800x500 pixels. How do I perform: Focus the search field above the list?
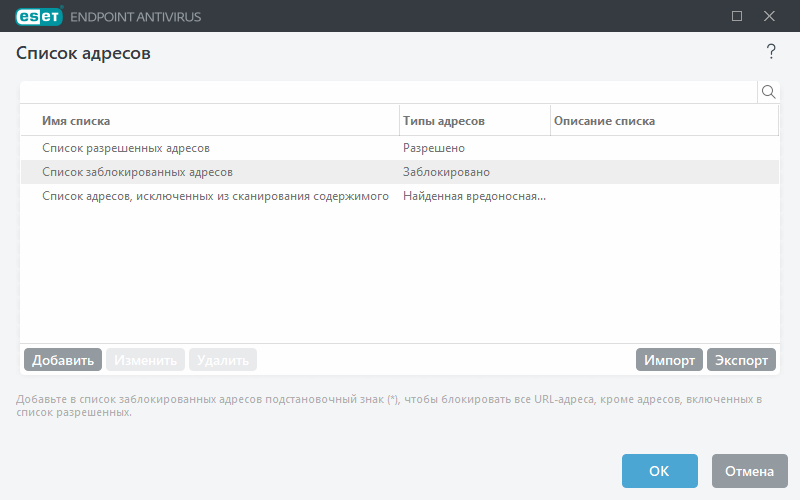[x=388, y=92]
